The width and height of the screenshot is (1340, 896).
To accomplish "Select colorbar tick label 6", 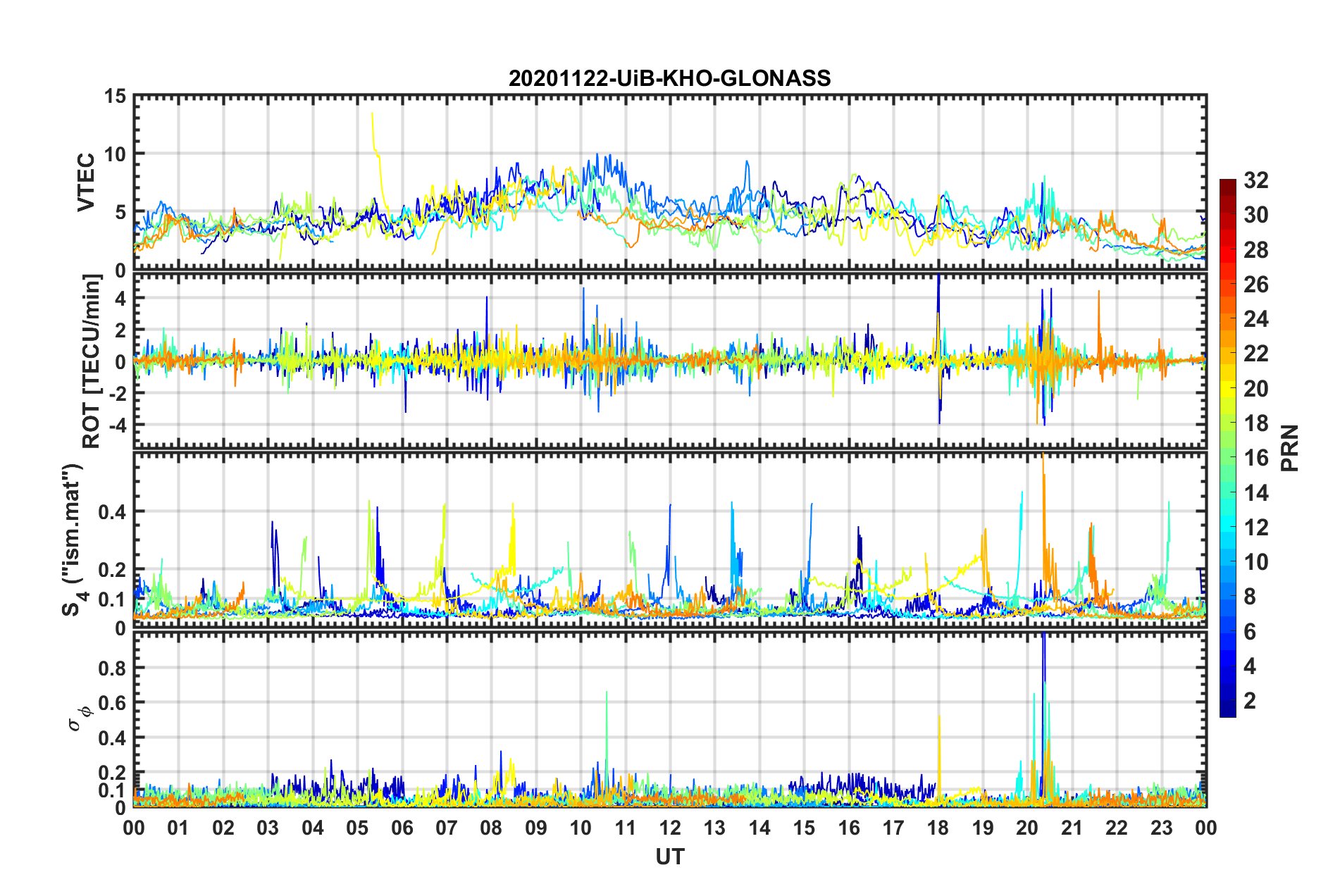I will pyautogui.click(x=1249, y=632).
